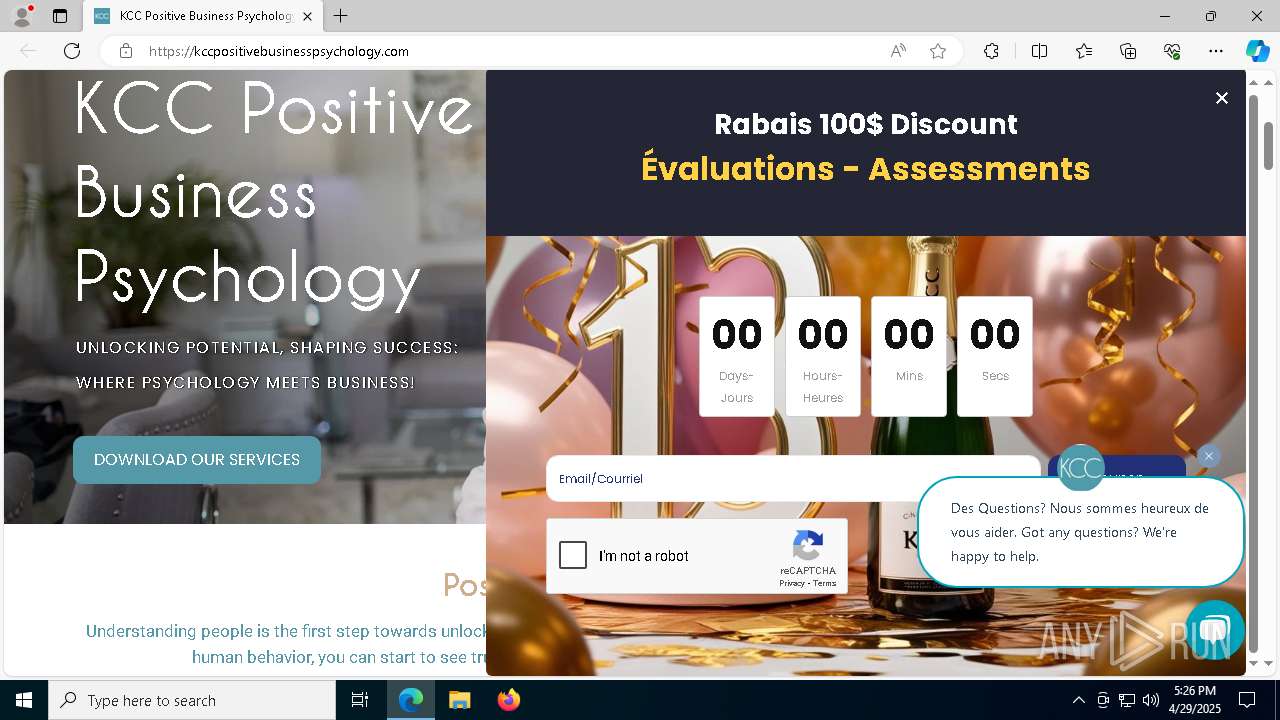The image size is (1280, 720).
Task: Open File Explorer from the taskbar
Action: coord(459,700)
